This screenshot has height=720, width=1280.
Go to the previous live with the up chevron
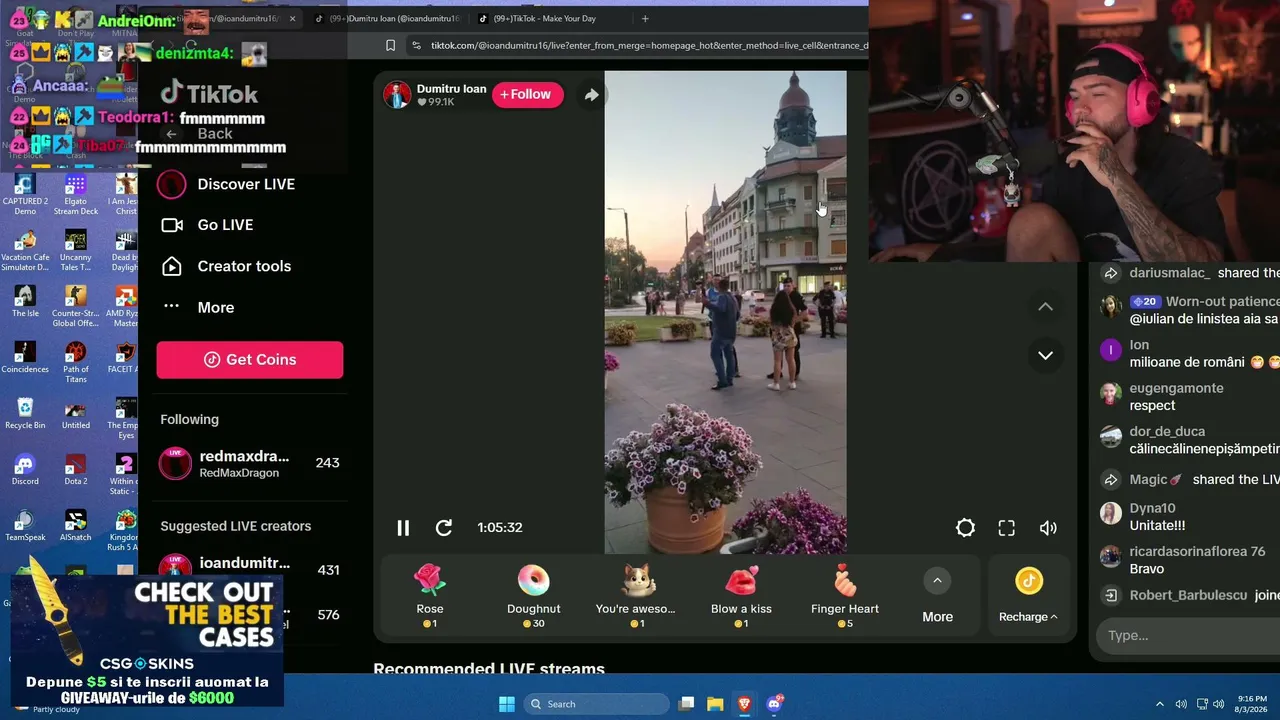click(1045, 307)
